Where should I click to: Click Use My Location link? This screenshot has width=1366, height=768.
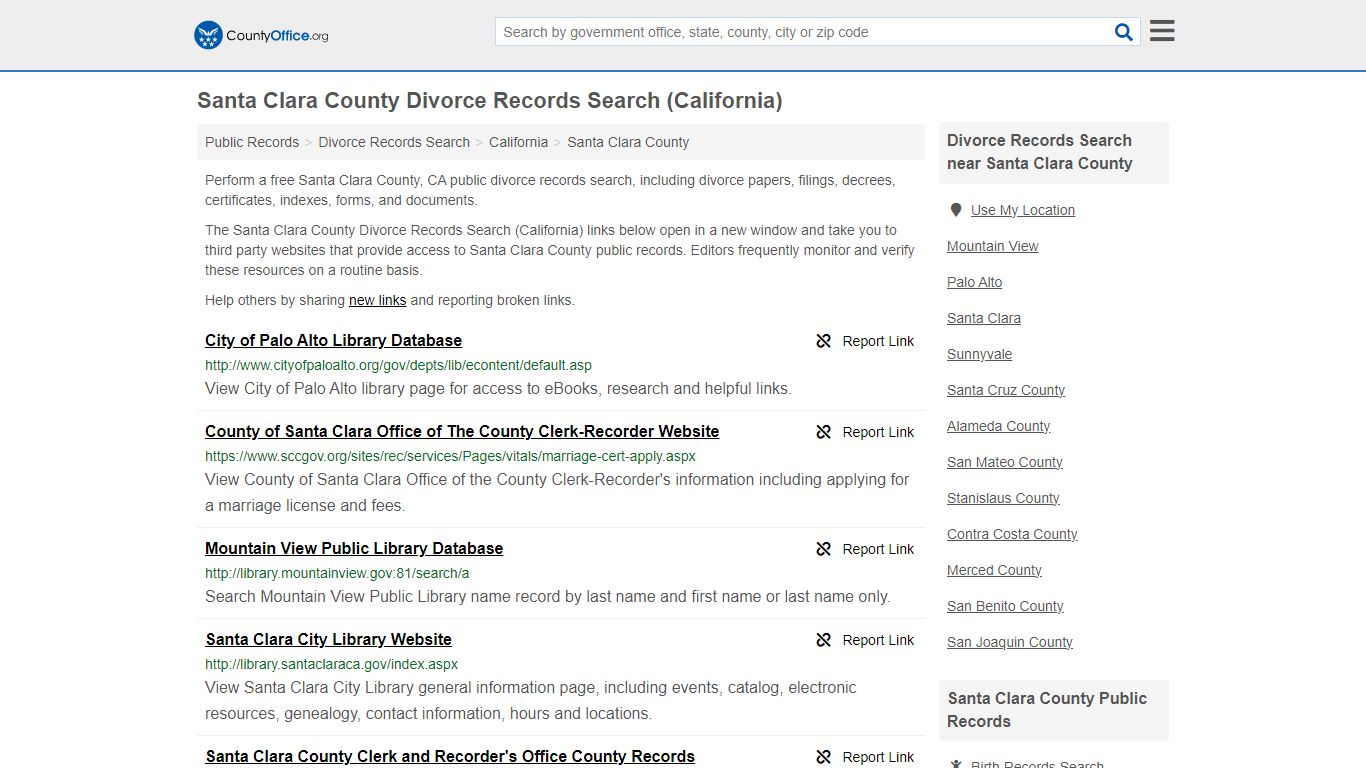pos(1023,210)
